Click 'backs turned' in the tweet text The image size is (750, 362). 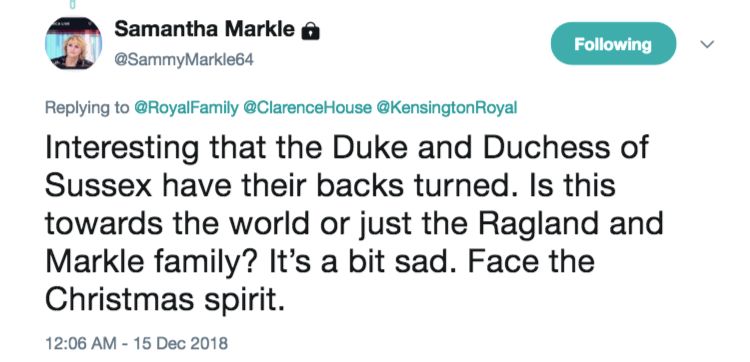click(403, 185)
